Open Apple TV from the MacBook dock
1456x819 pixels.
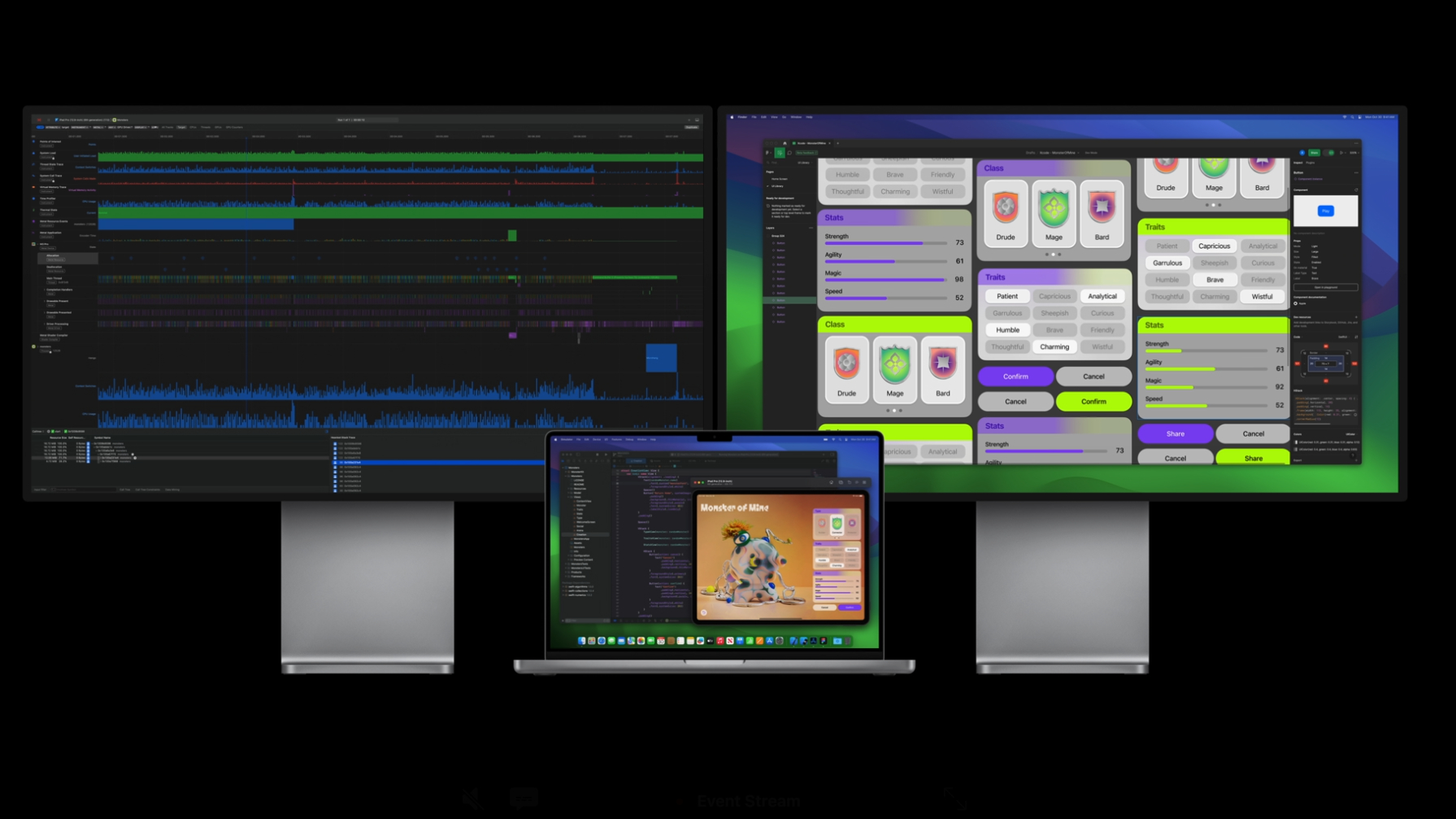click(x=710, y=641)
